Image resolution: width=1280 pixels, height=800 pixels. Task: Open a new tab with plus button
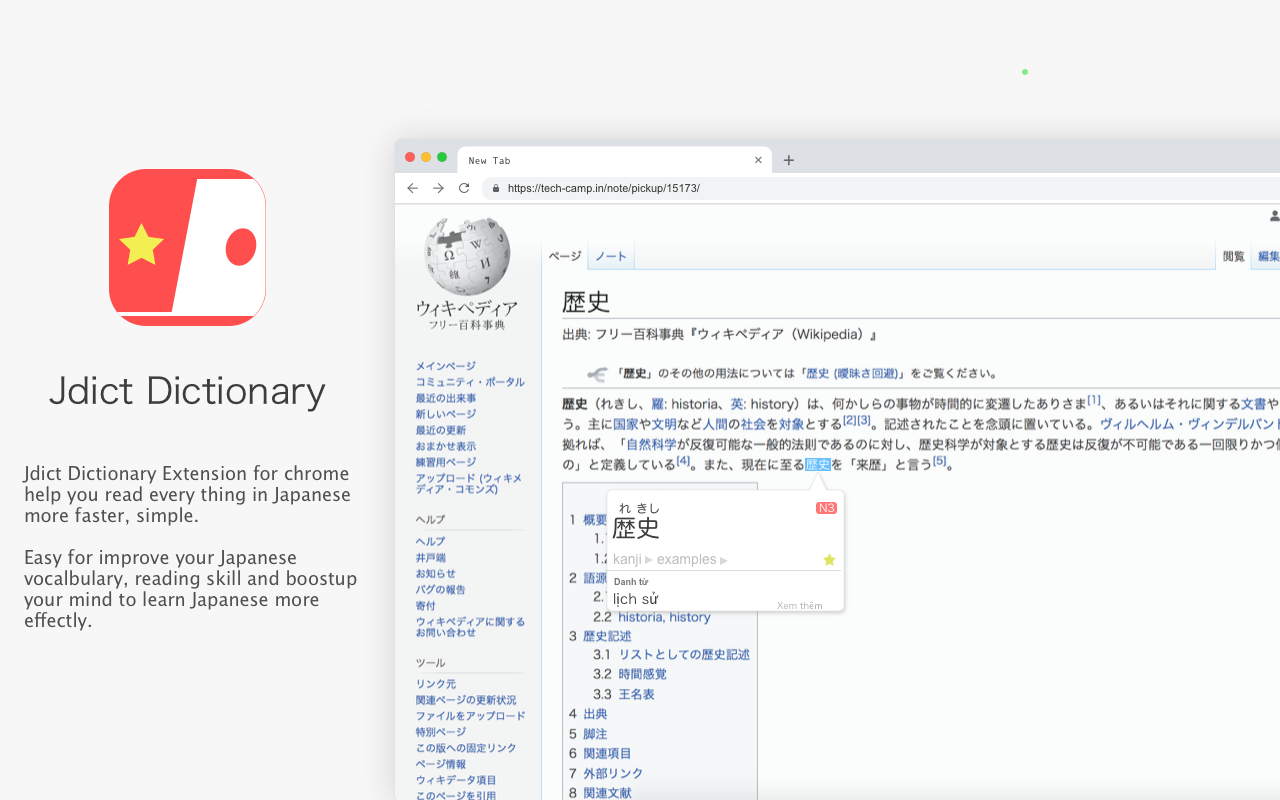click(789, 160)
